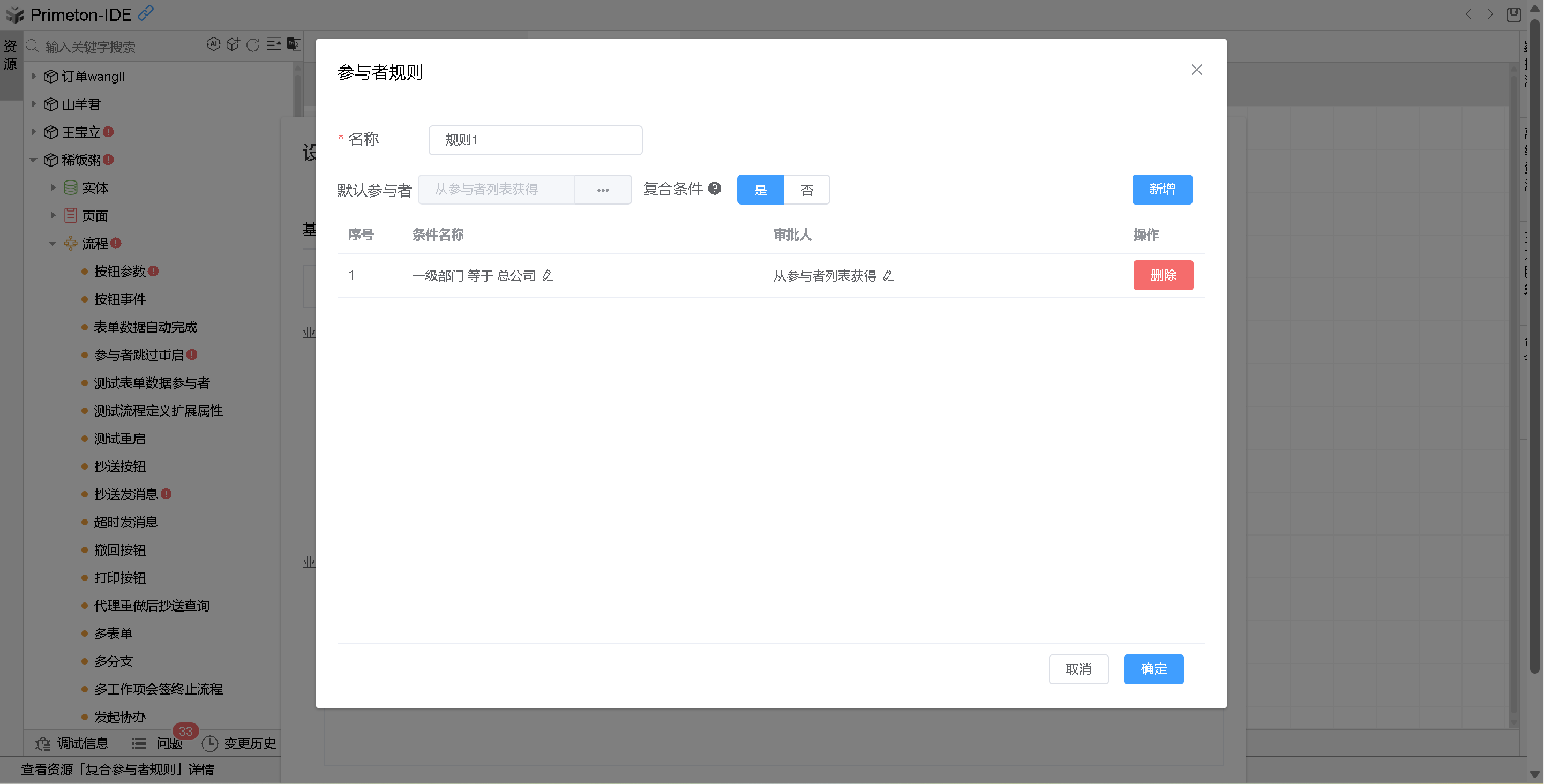Open the 默认参与者 ellipsis picker
The image size is (1544, 784).
pos(603,190)
